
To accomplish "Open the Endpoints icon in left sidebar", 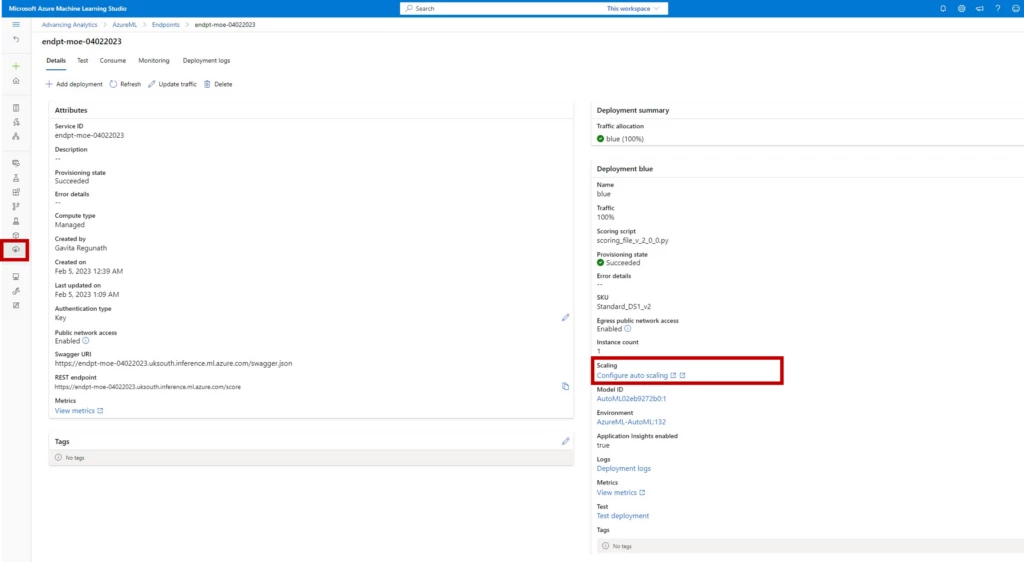I will [15, 249].
